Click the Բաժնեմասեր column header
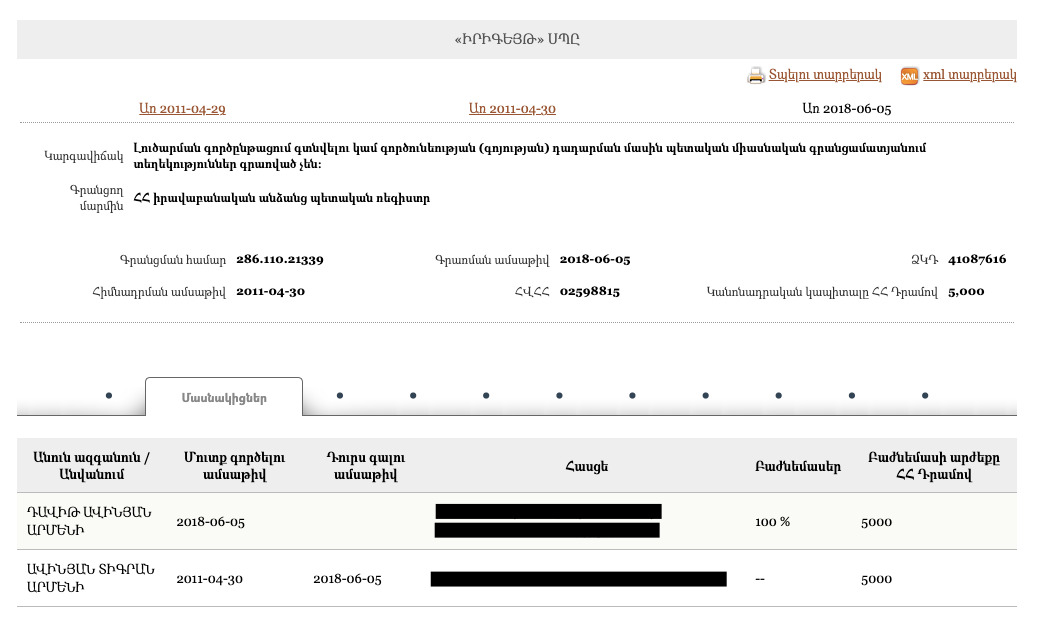1042x619 pixels. point(797,466)
